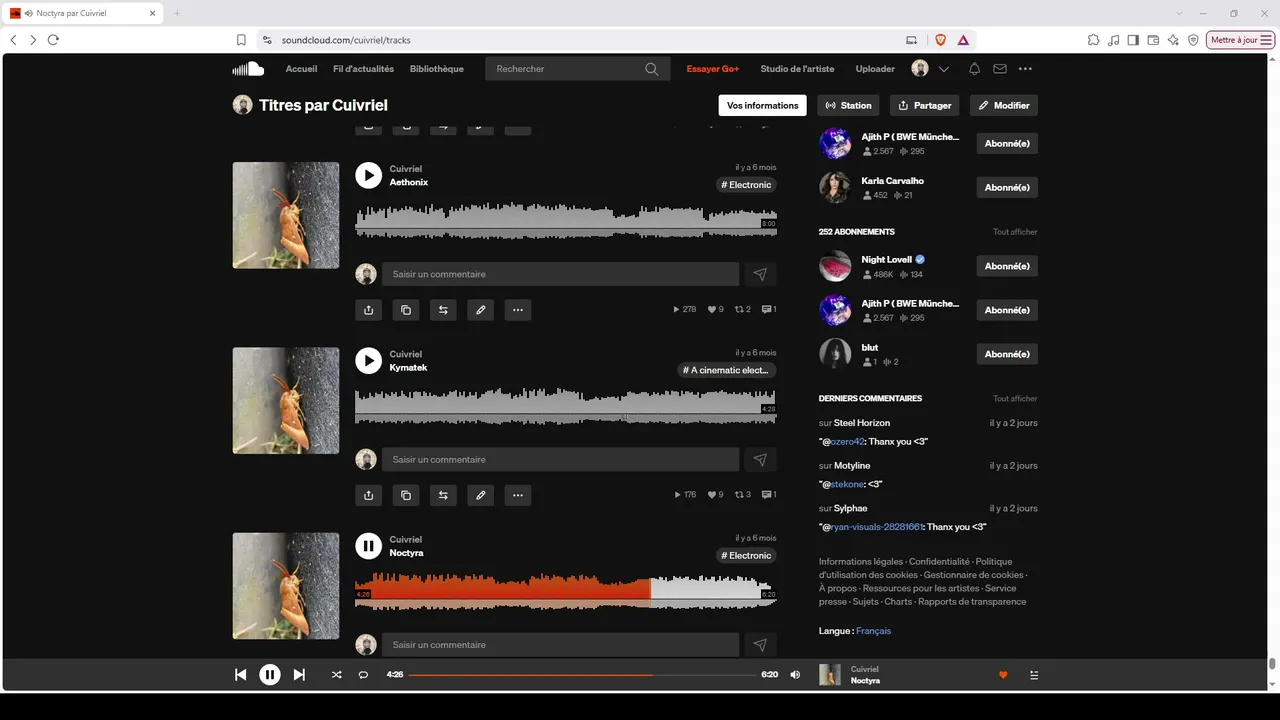
Task: Open the header three-dots more menu
Action: [x=1025, y=69]
